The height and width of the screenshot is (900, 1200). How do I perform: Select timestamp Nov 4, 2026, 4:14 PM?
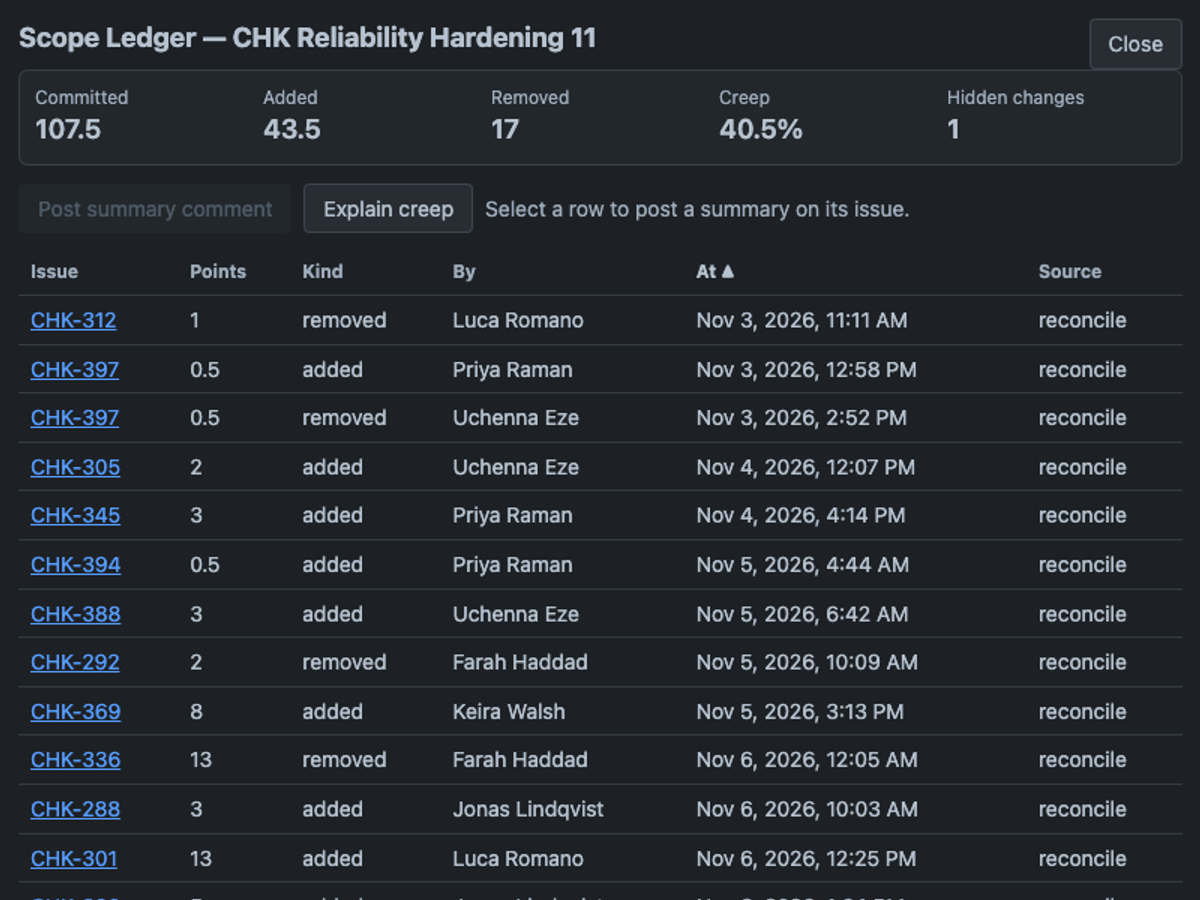801,516
